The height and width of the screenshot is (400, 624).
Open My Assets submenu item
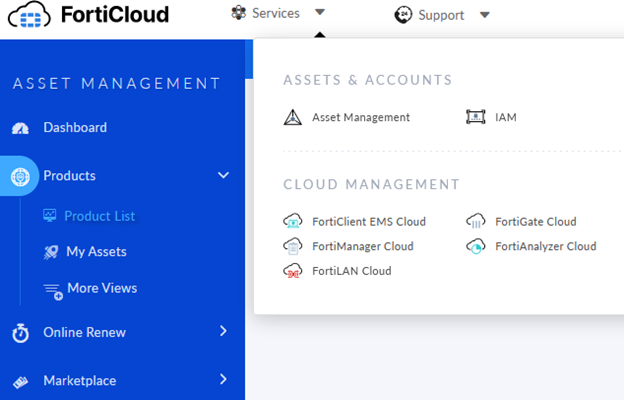click(x=97, y=252)
